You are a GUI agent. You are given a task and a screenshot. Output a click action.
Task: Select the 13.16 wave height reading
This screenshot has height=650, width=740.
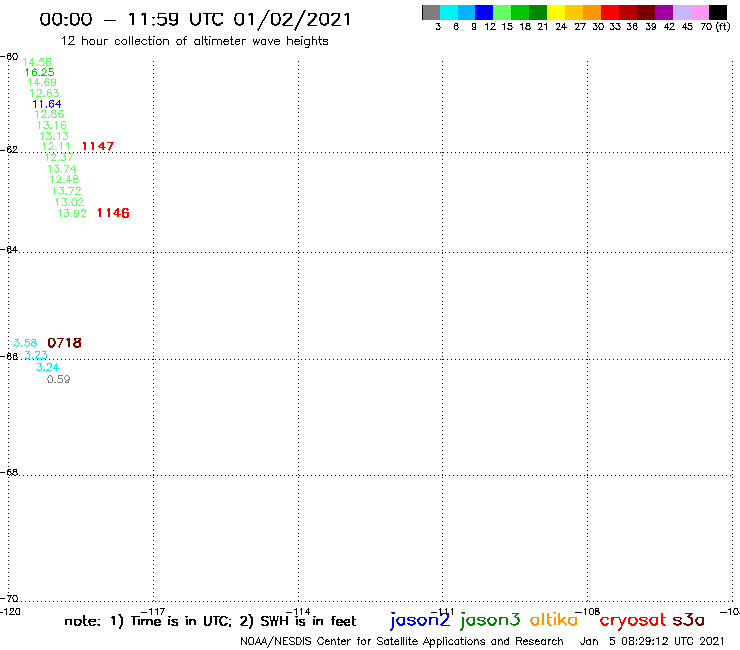click(x=52, y=125)
